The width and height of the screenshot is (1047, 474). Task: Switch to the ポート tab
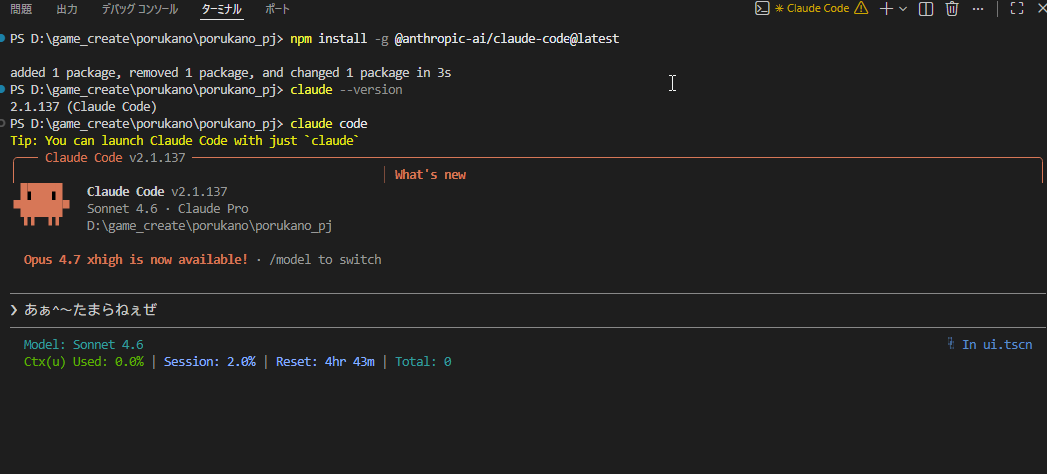[x=277, y=9]
